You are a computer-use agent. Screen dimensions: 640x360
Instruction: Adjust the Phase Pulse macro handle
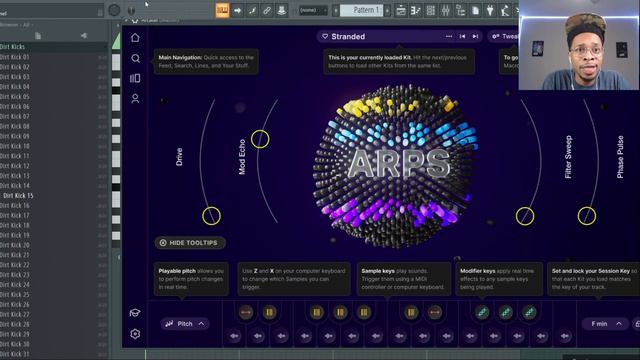tap(587, 216)
